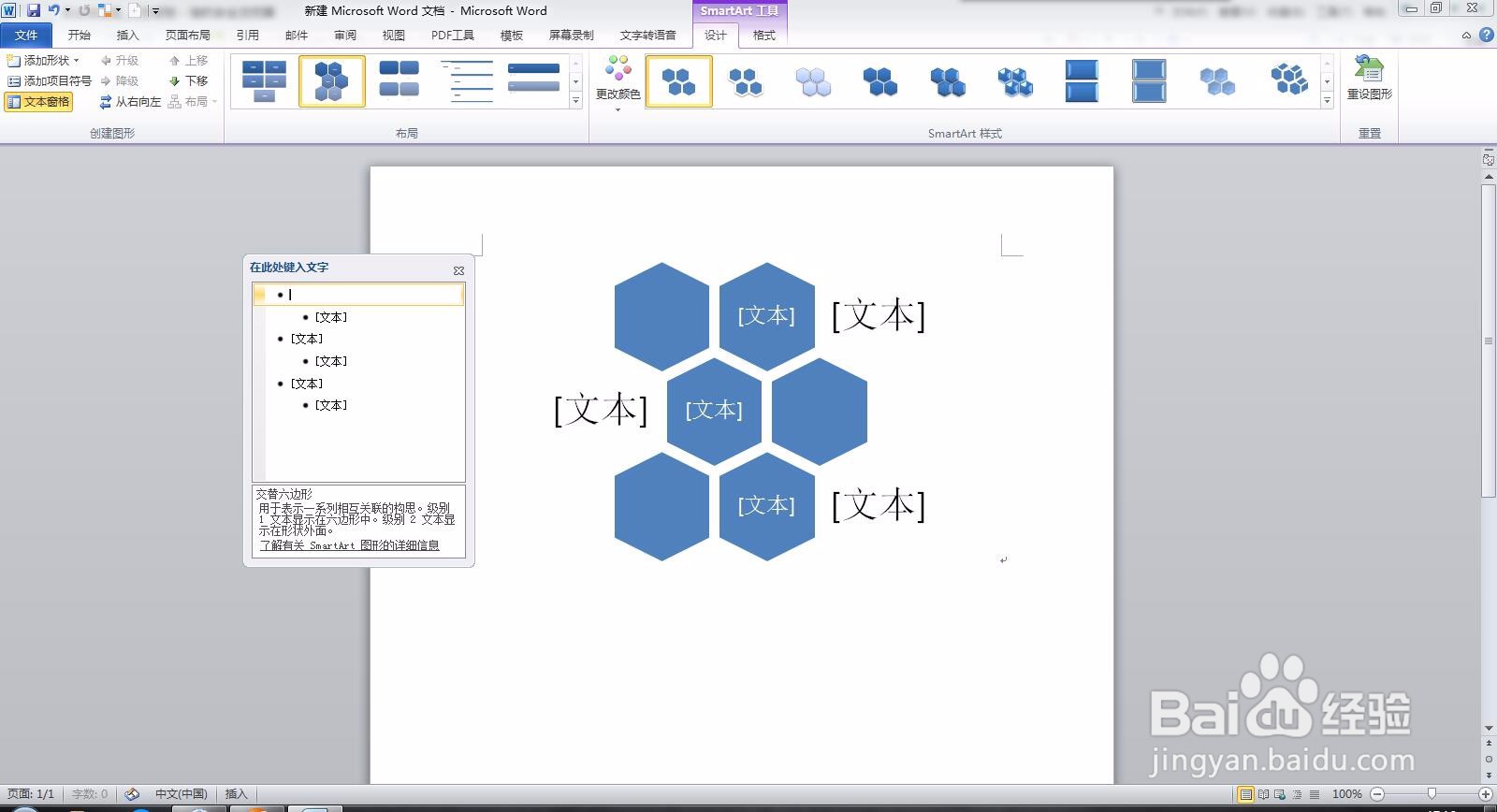Select the alternating hexagons layout thumbnail

pyautogui.click(x=332, y=81)
